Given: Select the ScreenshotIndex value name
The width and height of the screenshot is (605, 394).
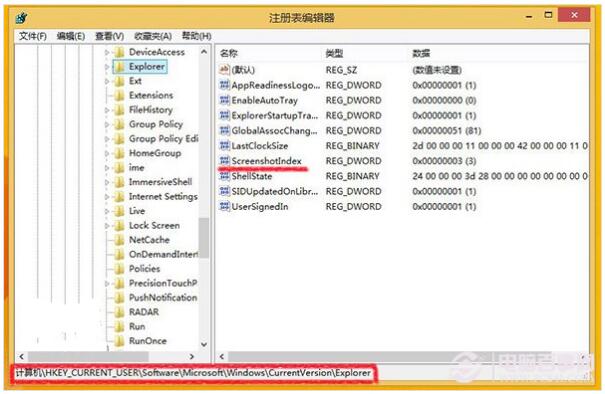Looking at the screenshot, I should click(266, 161).
